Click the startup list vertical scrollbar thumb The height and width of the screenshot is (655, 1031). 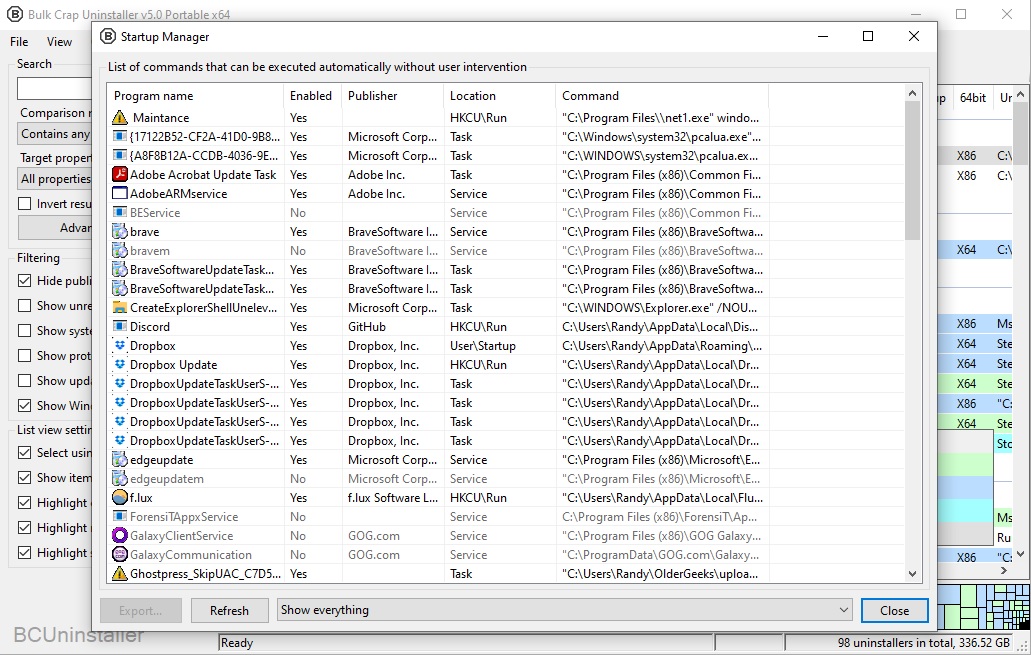[x=912, y=171]
